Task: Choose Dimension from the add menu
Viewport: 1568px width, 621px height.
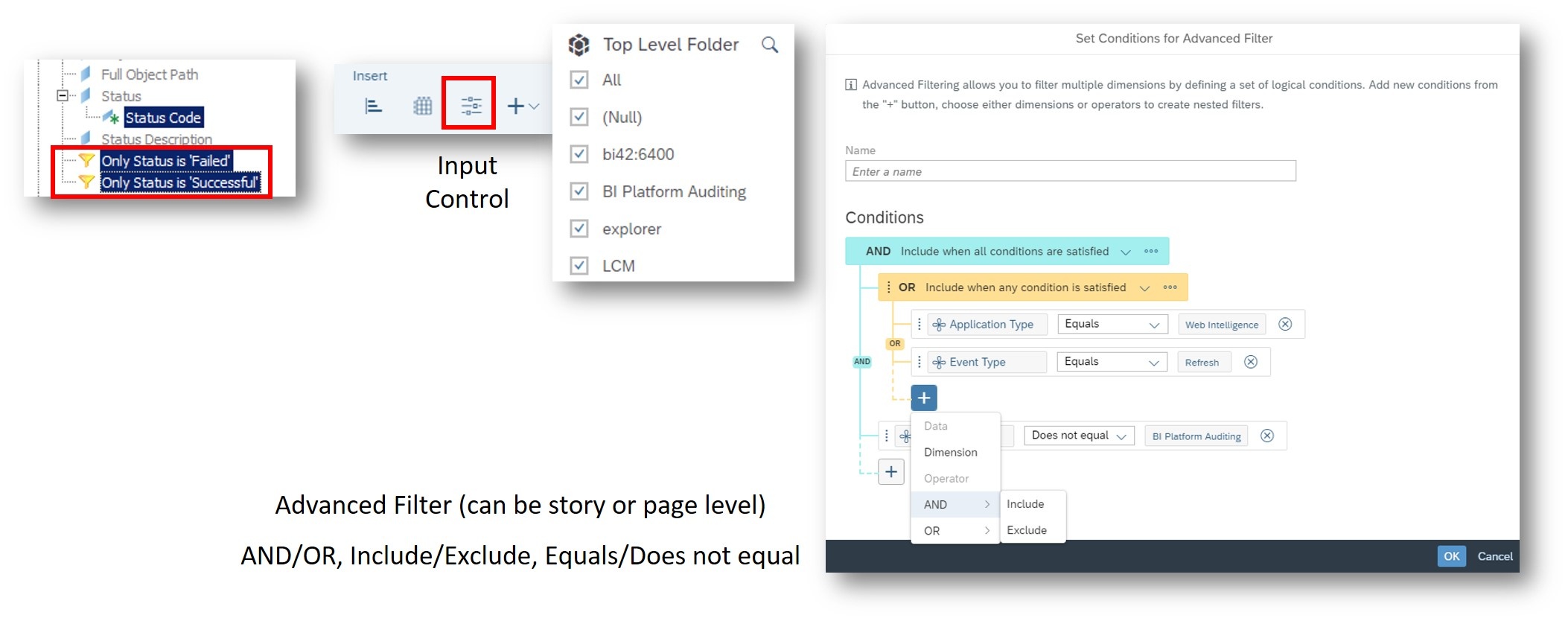Action: pyautogui.click(x=950, y=452)
